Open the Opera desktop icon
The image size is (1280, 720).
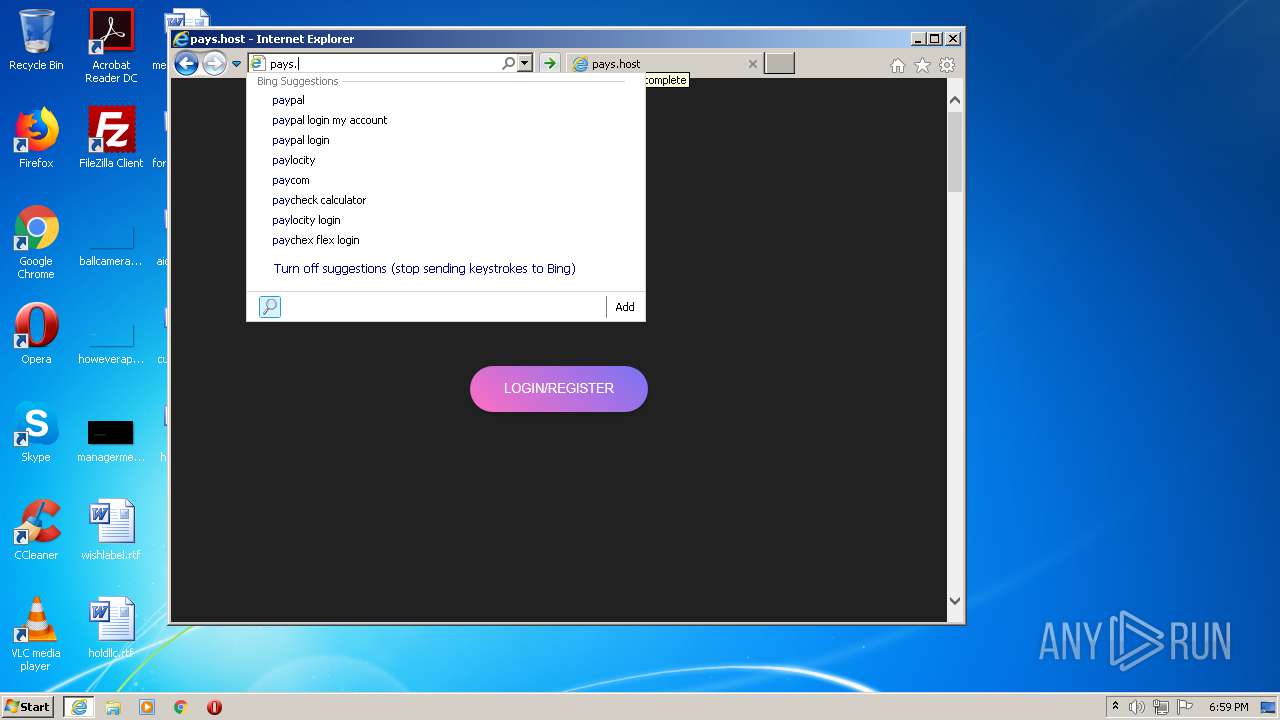coord(36,334)
